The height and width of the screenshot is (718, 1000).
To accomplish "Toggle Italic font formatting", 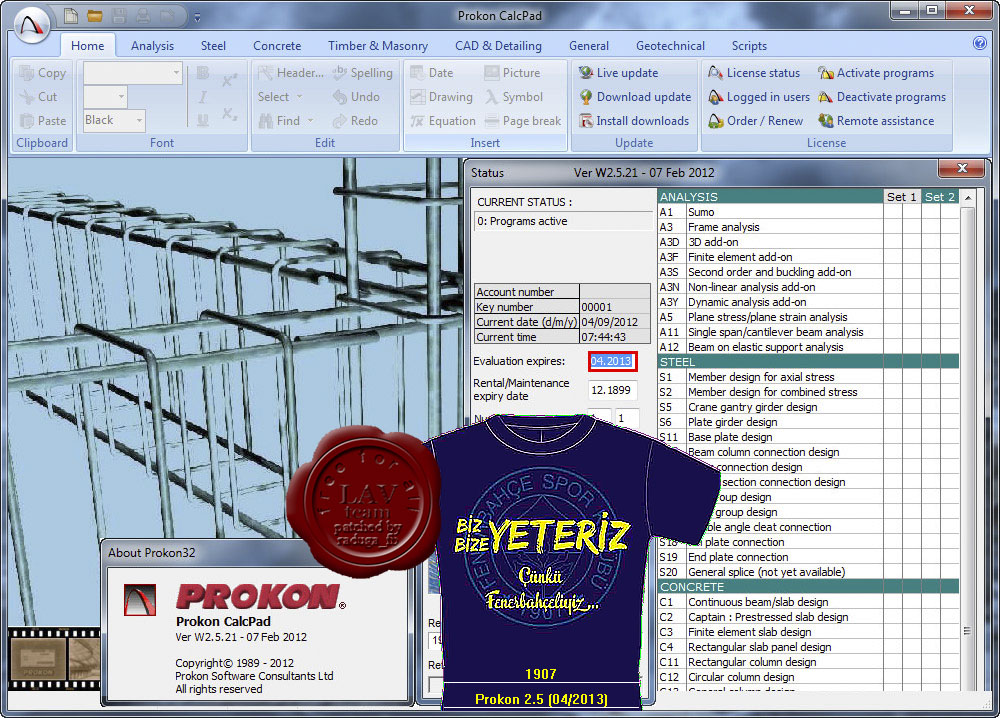I will [x=203, y=97].
